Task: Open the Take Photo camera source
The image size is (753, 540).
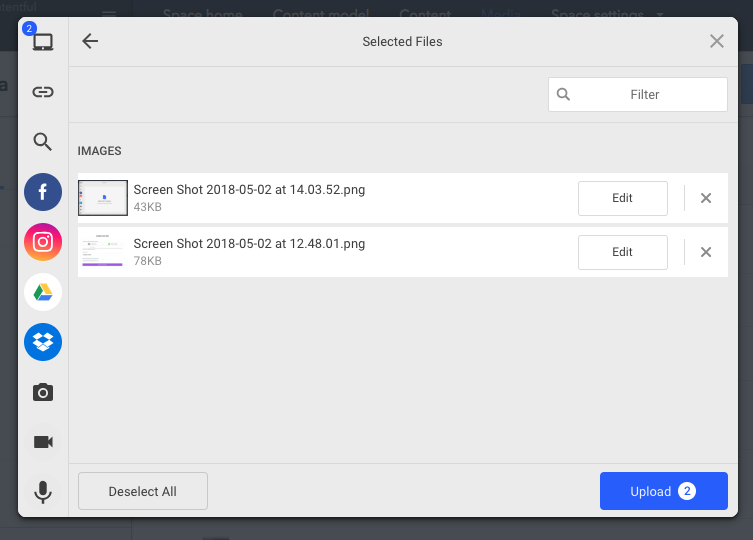Action: click(x=43, y=392)
